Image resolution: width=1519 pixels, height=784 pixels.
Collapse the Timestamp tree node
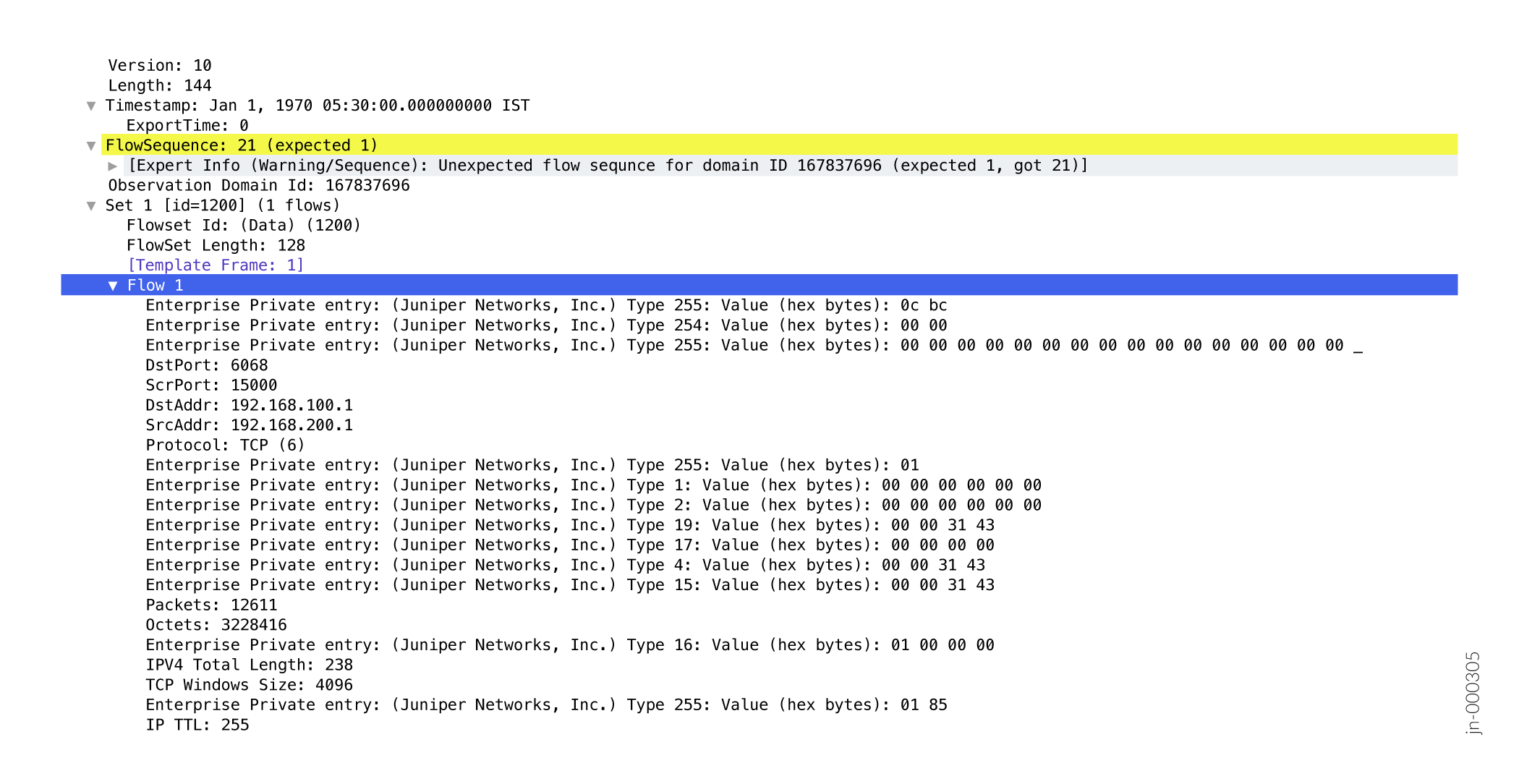point(91,106)
